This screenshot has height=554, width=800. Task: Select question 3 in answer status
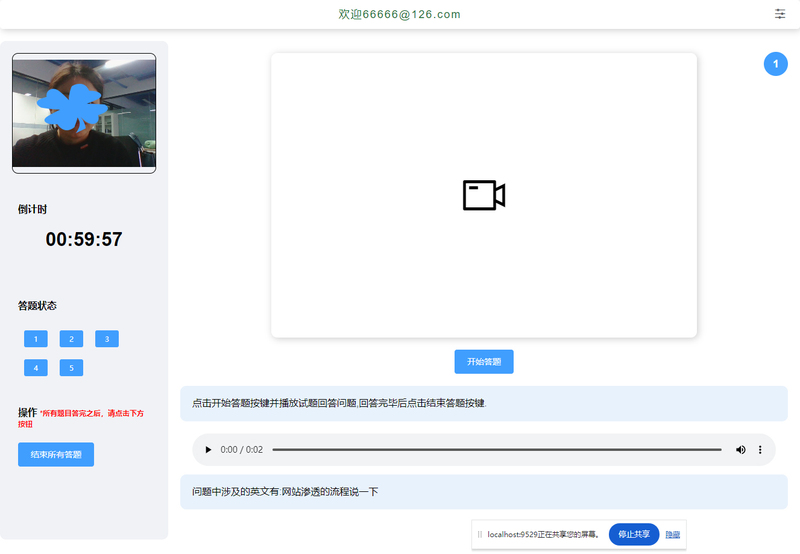click(107, 339)
